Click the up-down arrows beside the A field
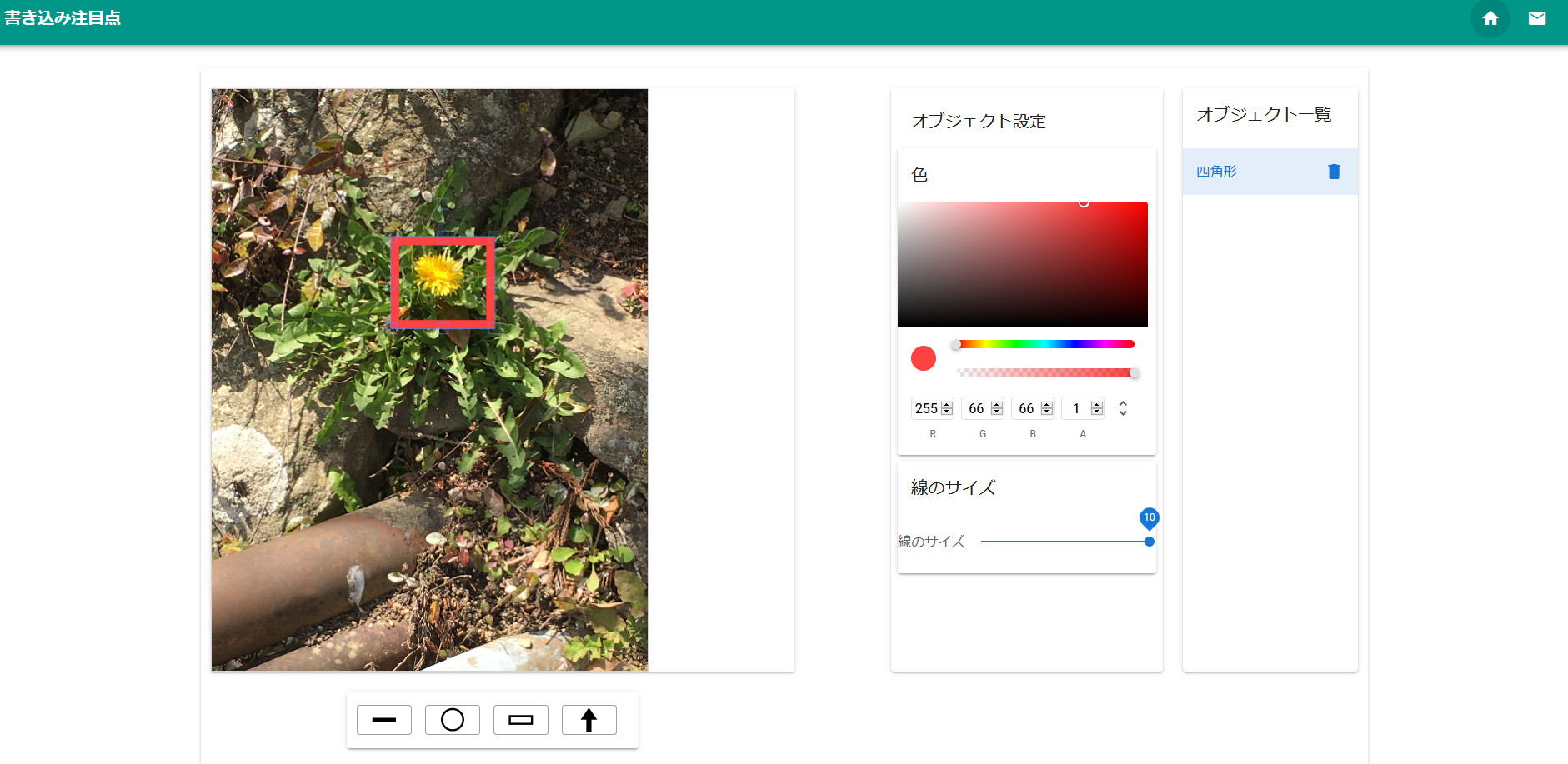The image size is (1568, 764). pos(1122,408)
